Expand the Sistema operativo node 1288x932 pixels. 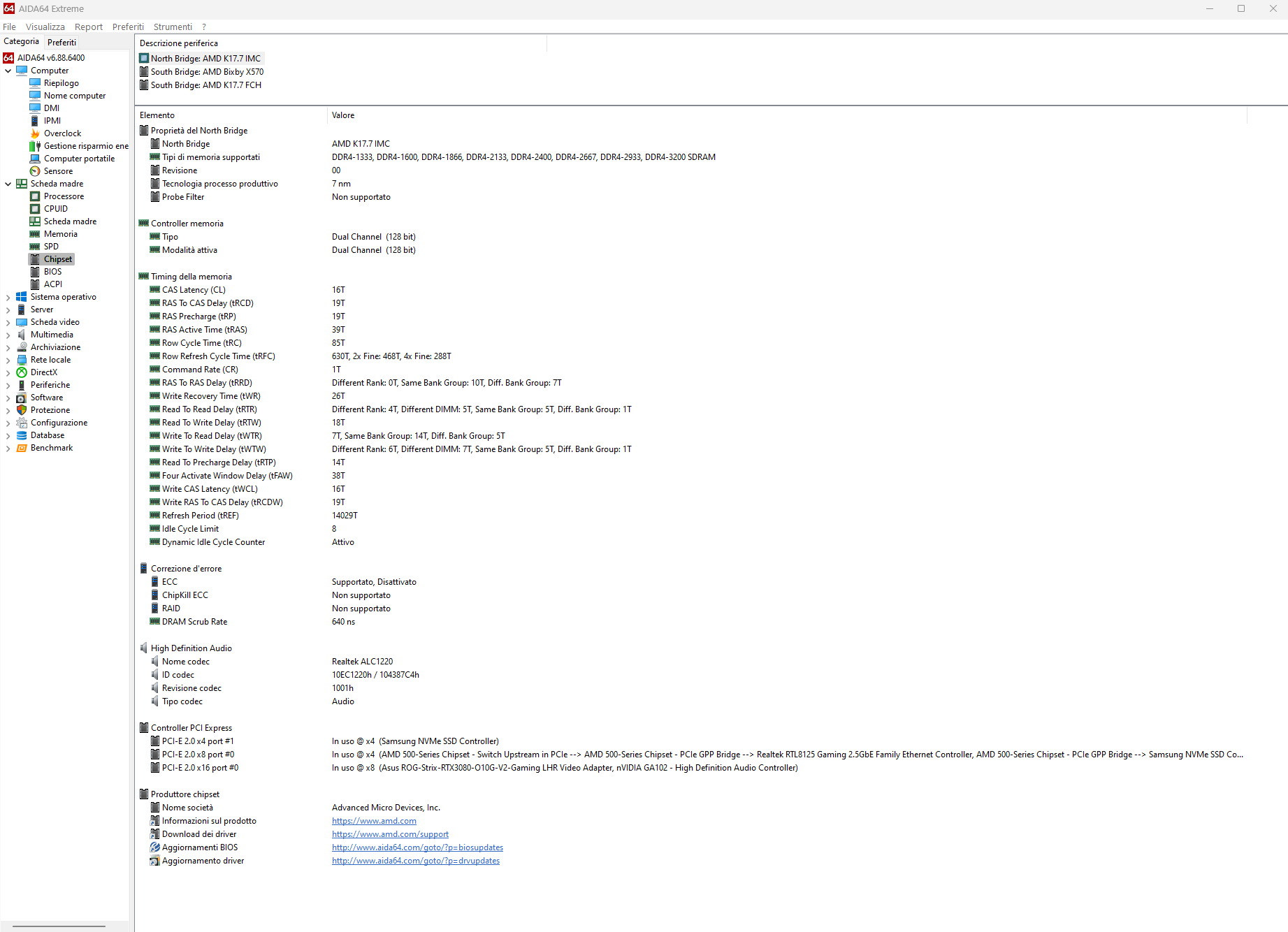click(8, 297)
